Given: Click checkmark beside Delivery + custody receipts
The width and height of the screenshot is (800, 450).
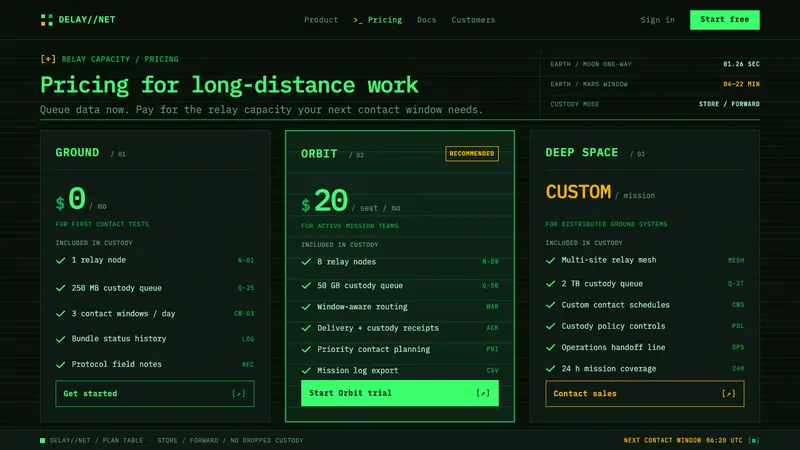Looking at the screenshot, I should [306, 328].
